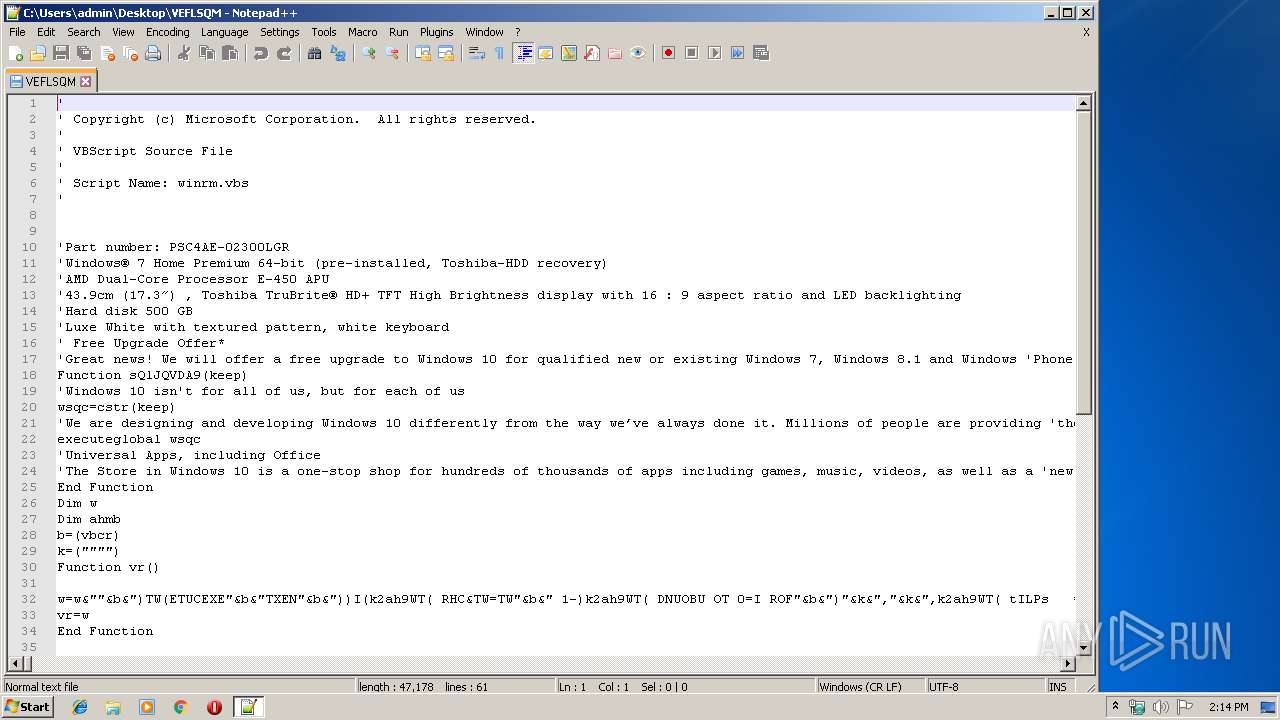Click the vertical scrollbar up arrow
Screen dimensions: 1280x720
pos(1083,103)
